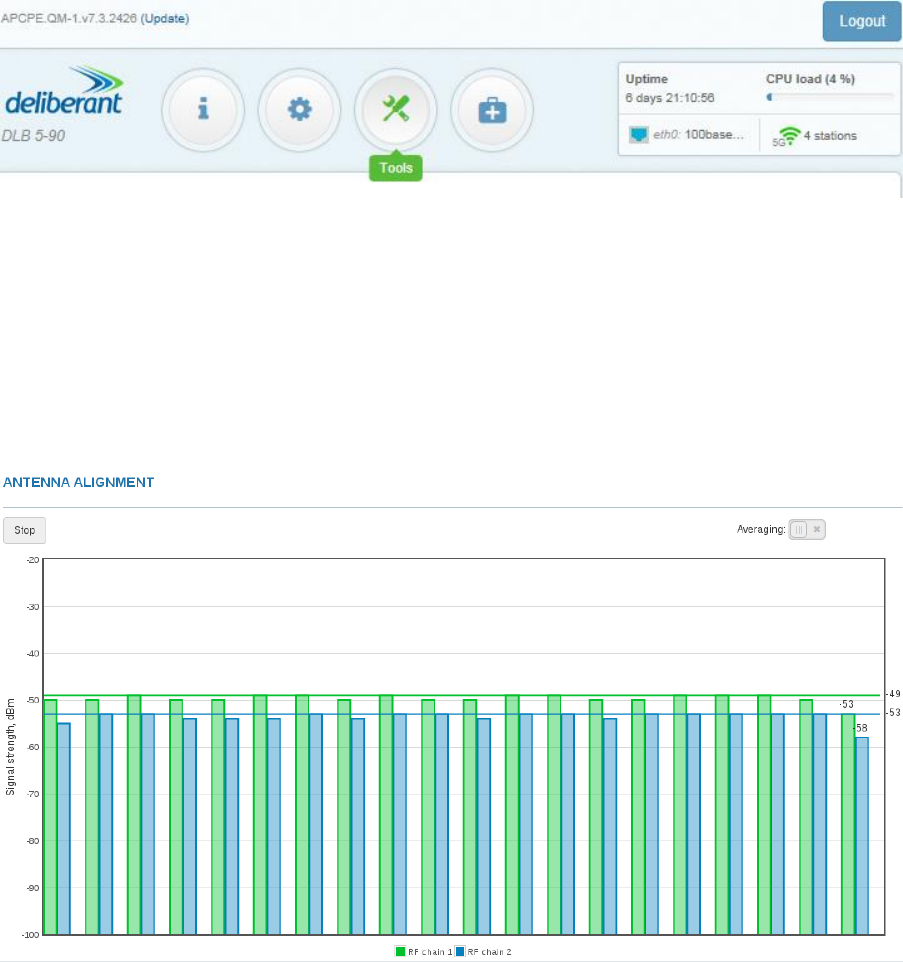Click the RF chain 1 legend swatch
Viewport: 903px width, 962px height.
coord(401,952)
